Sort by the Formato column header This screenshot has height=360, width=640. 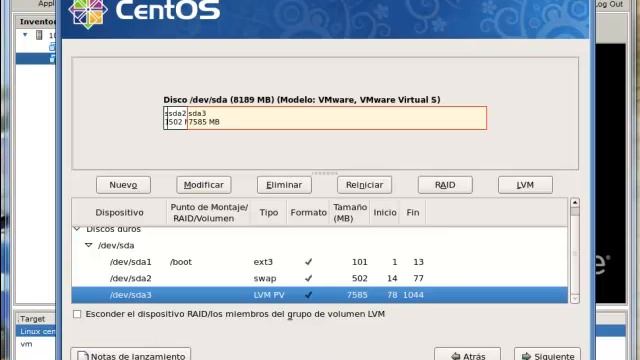pyautogui.click(x=308, y=212)
